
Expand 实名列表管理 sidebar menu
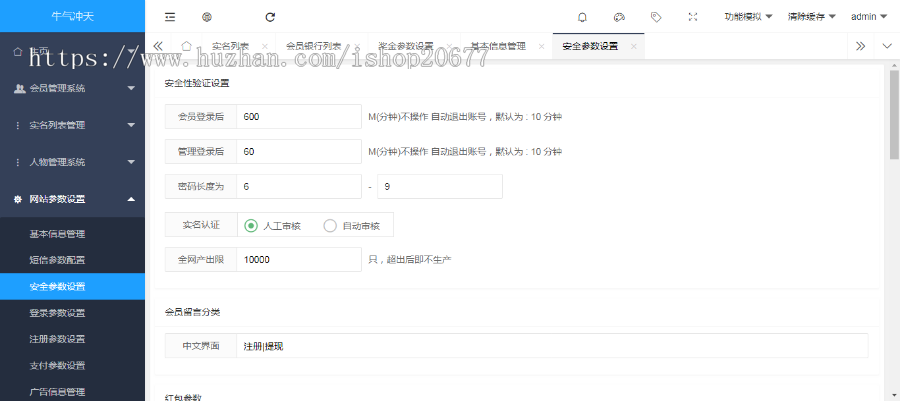(x=72, y=125)
